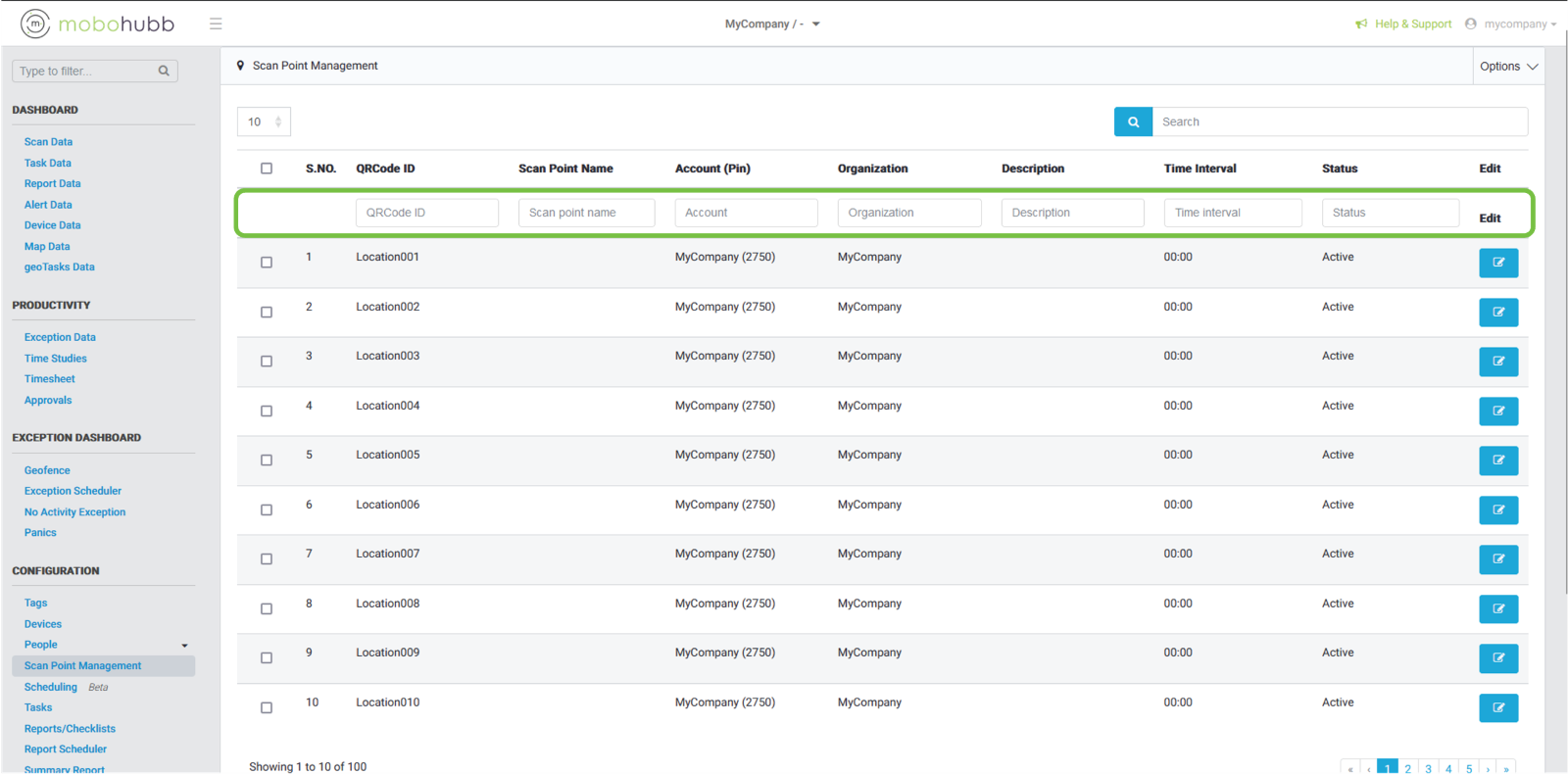
Task: Click the hamburger menu icon to collapse sidebar
Action: (216, 24)
